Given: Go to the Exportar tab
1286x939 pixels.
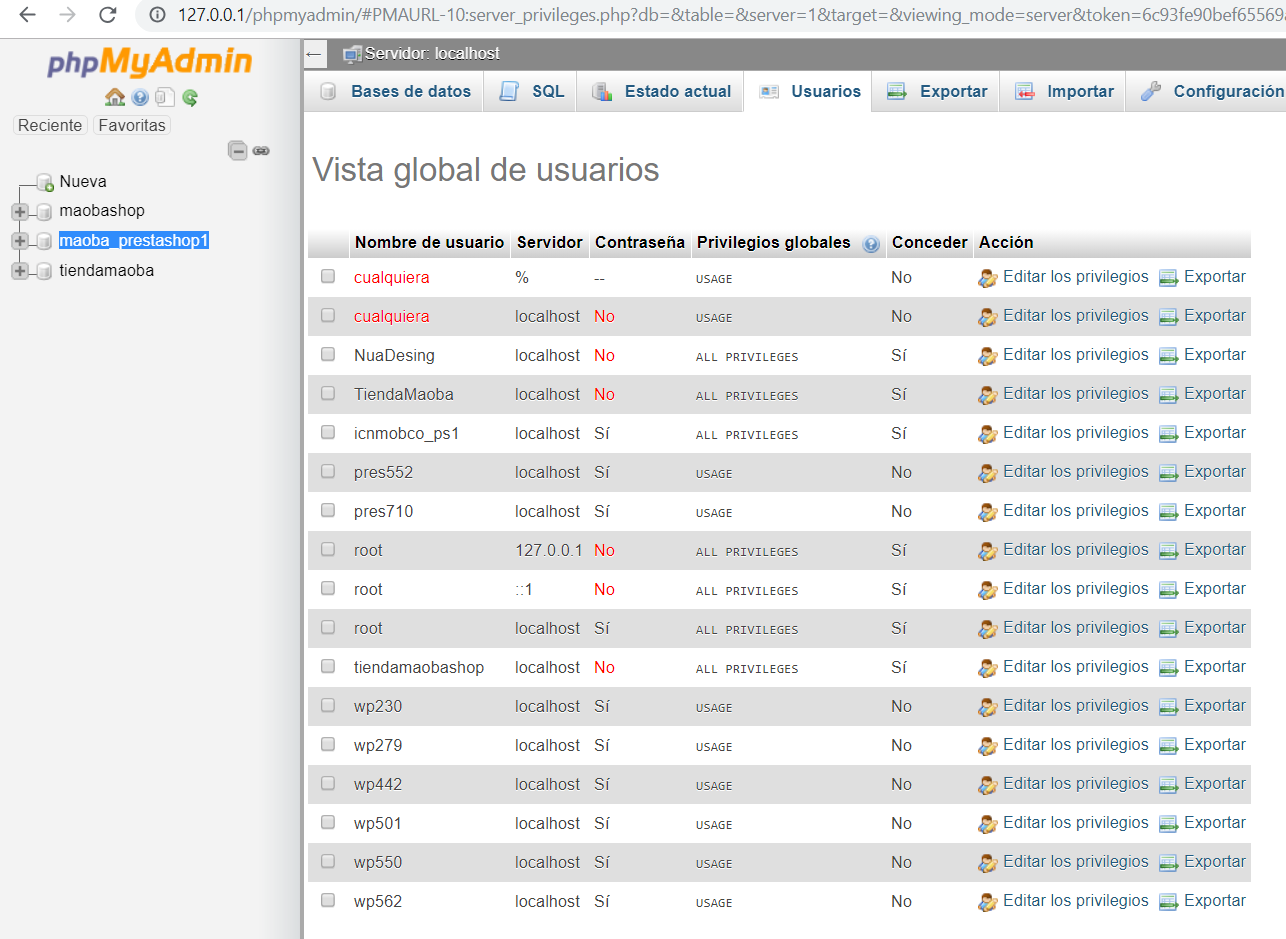Looking at the screenshot, I should click(936, 91).
